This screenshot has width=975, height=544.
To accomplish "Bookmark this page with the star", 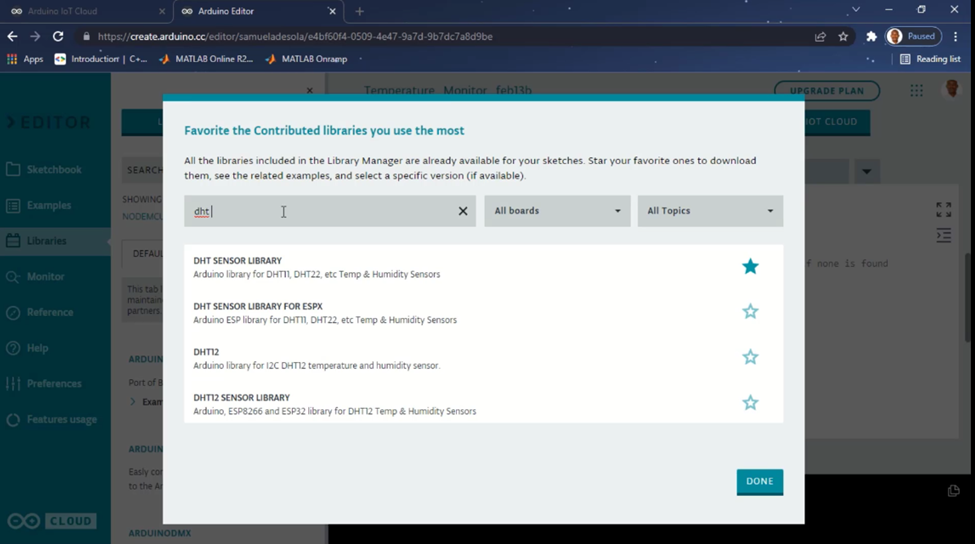I will [x=843, y=37].
